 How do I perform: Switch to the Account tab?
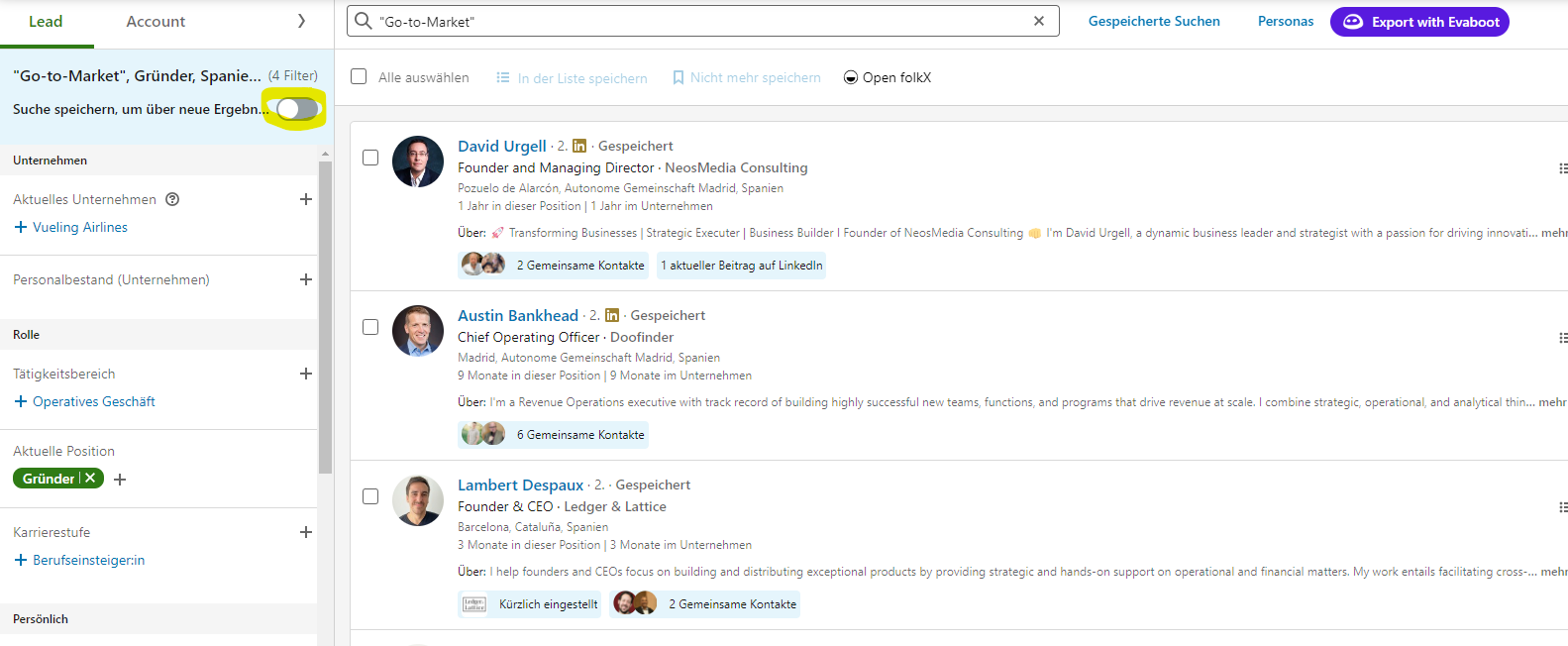point(156,22)
